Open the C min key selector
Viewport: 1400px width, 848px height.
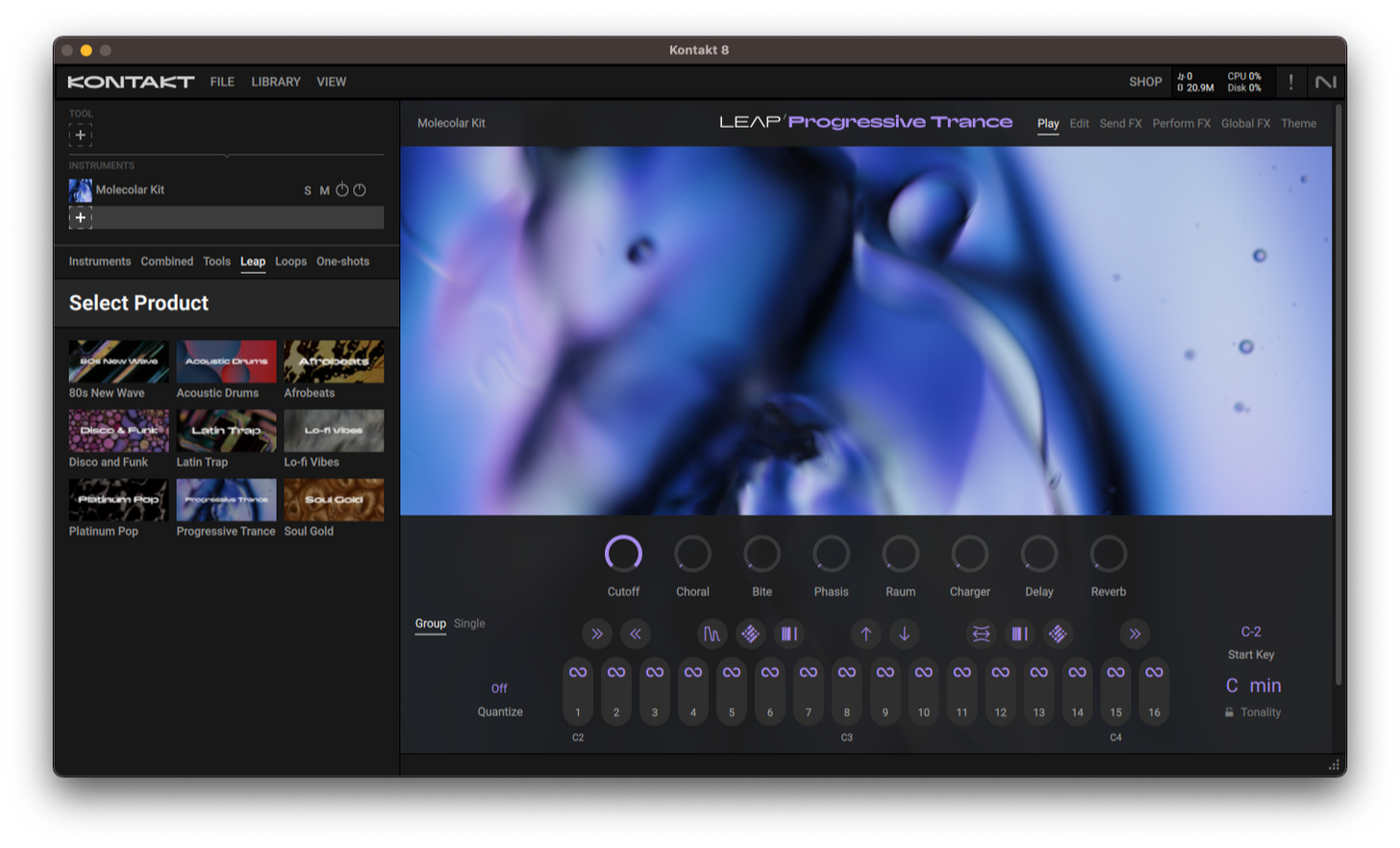tap(1253, 686)
